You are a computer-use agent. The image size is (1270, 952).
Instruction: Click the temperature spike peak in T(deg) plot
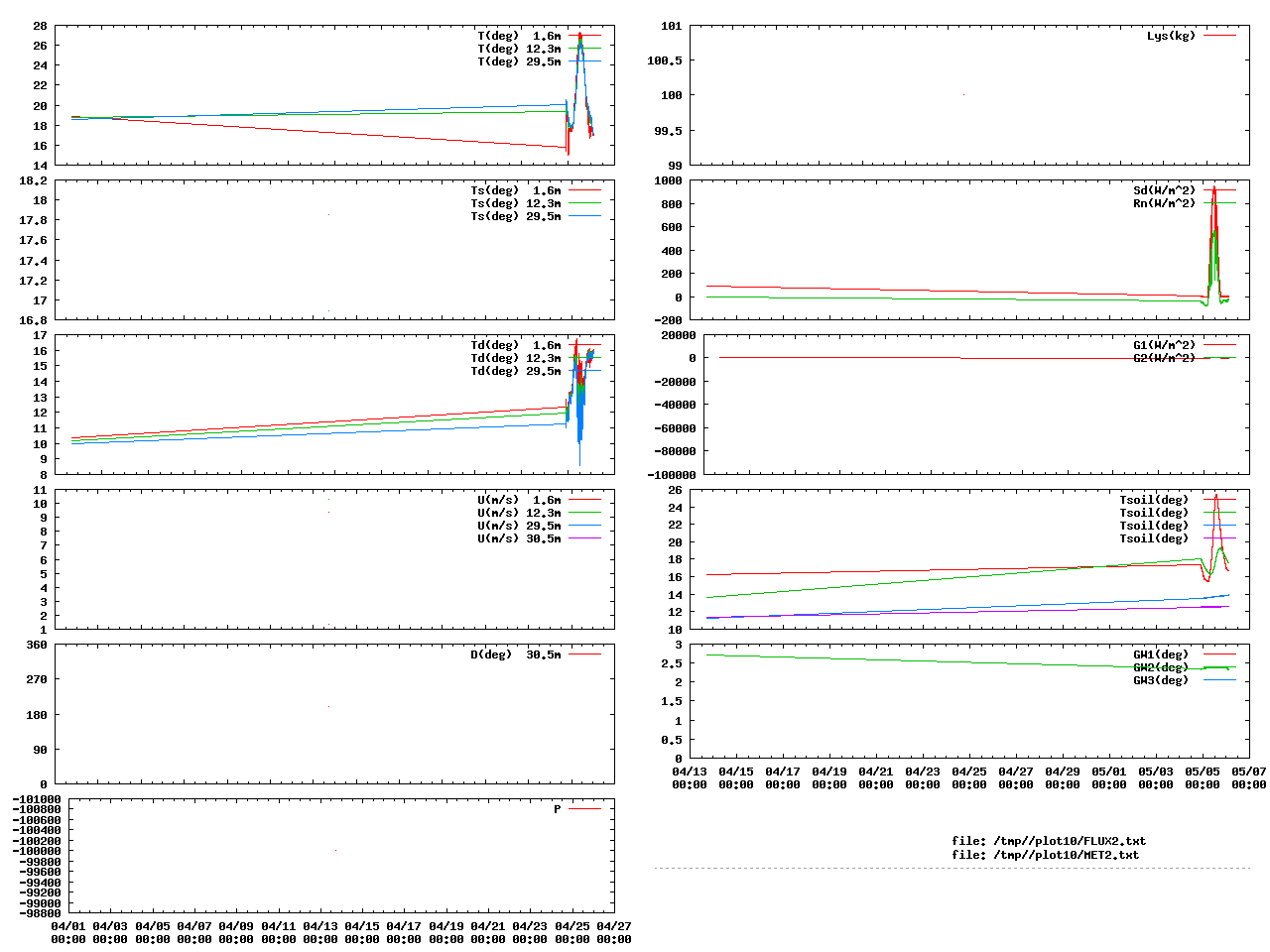[x=580, y=35]
